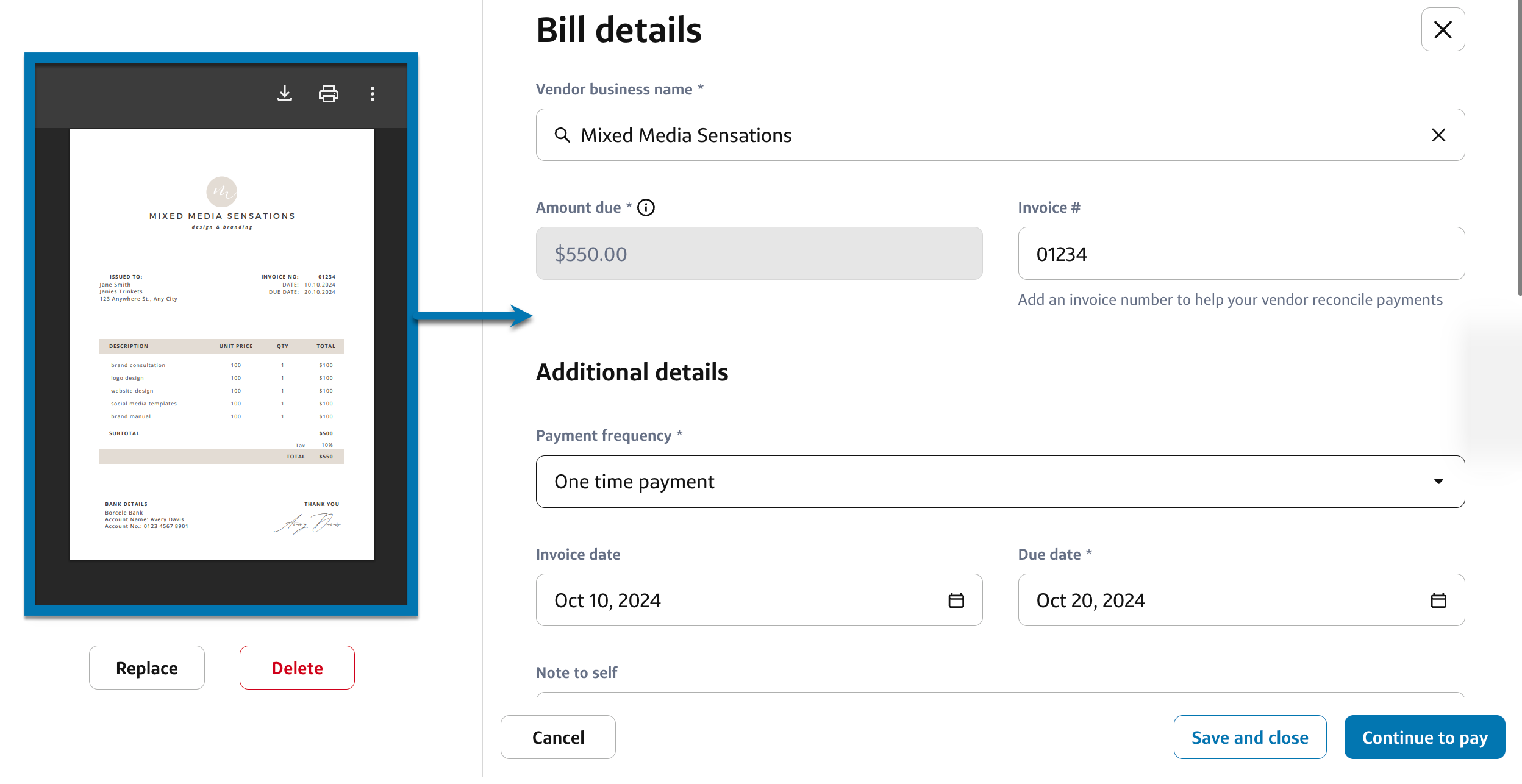
Task: Download the invoice PDF
Action: 284,94
